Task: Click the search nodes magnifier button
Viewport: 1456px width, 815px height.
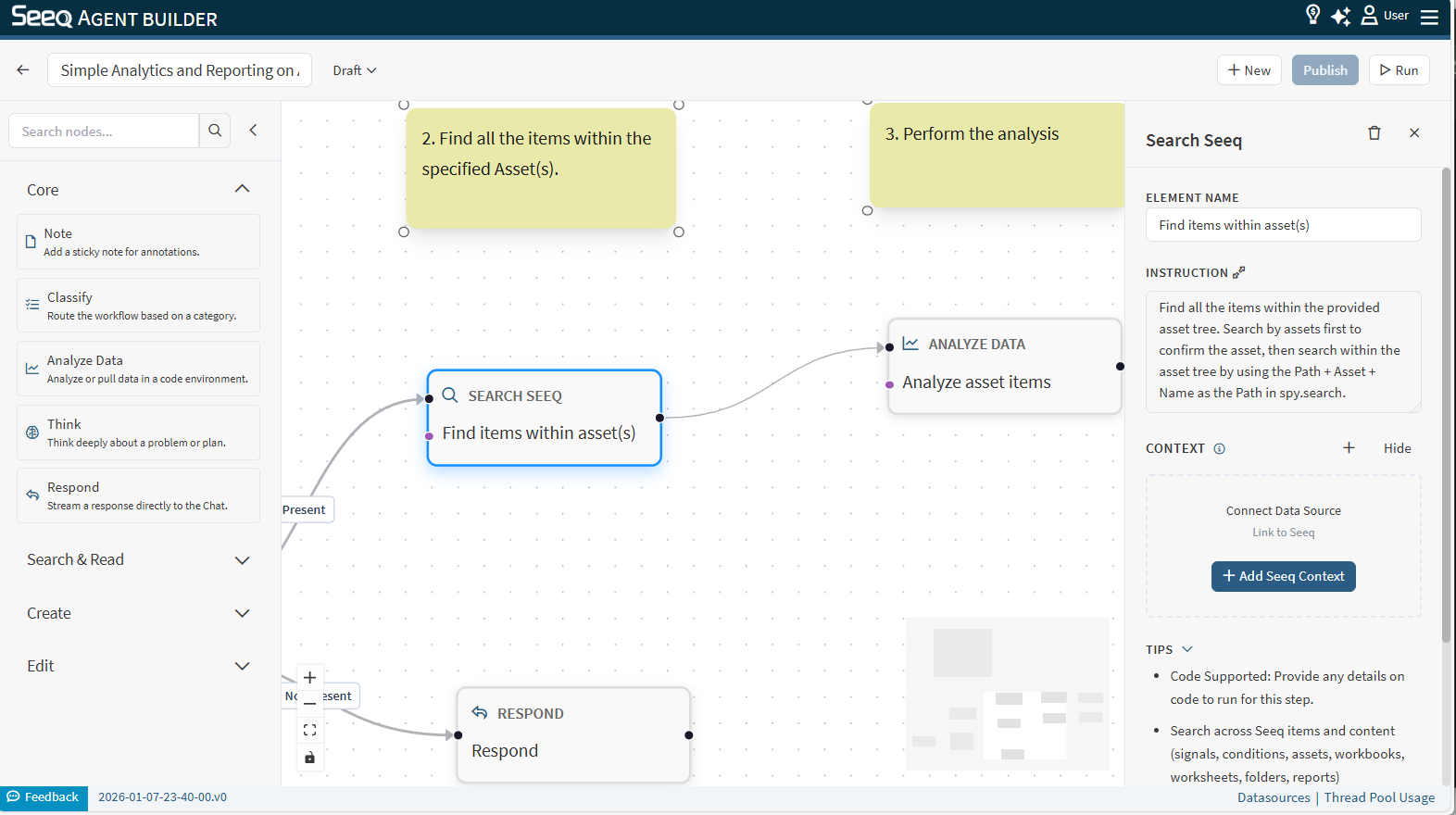Action: pos(215,131)
